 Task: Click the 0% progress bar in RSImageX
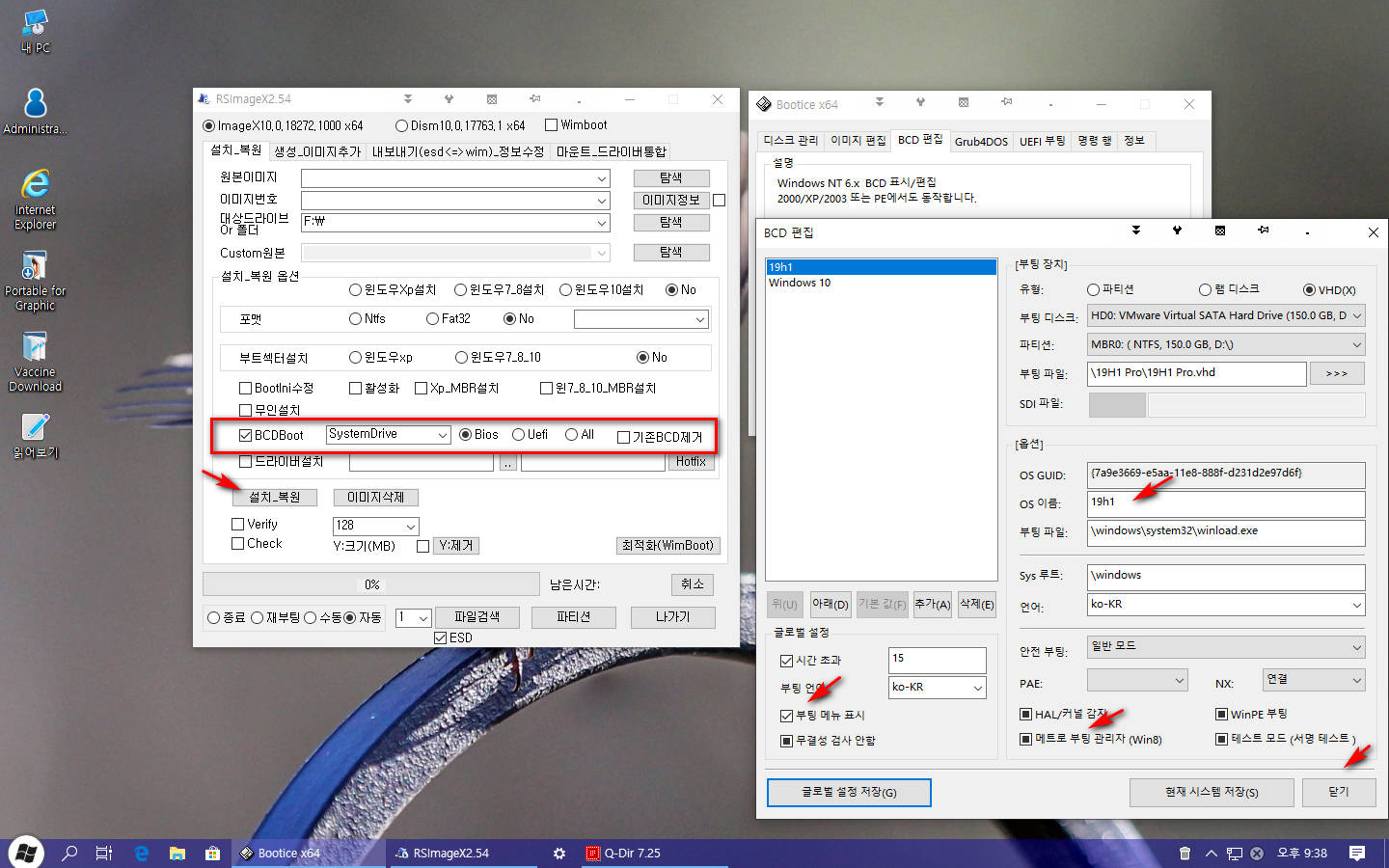pos(371,584)
